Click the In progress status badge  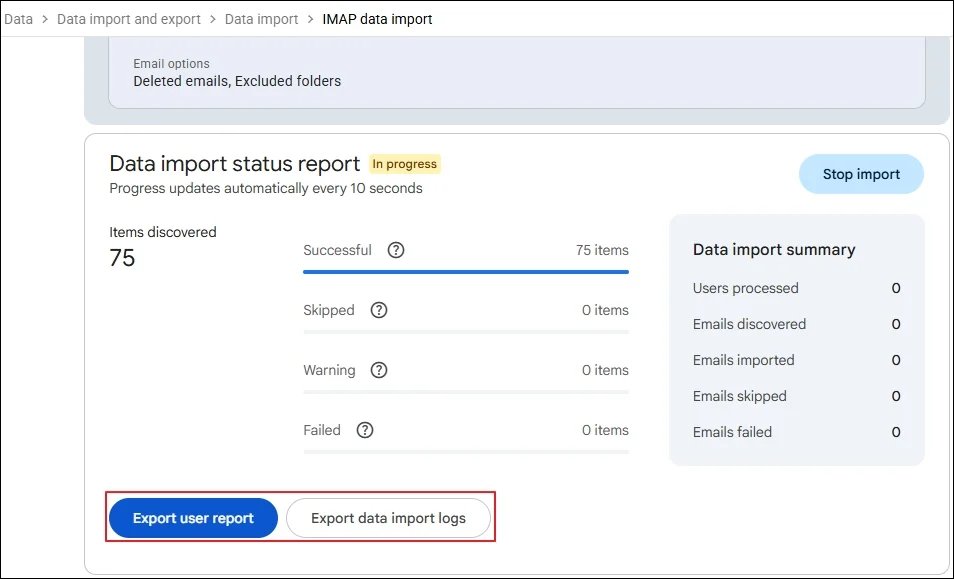(405, 164)
